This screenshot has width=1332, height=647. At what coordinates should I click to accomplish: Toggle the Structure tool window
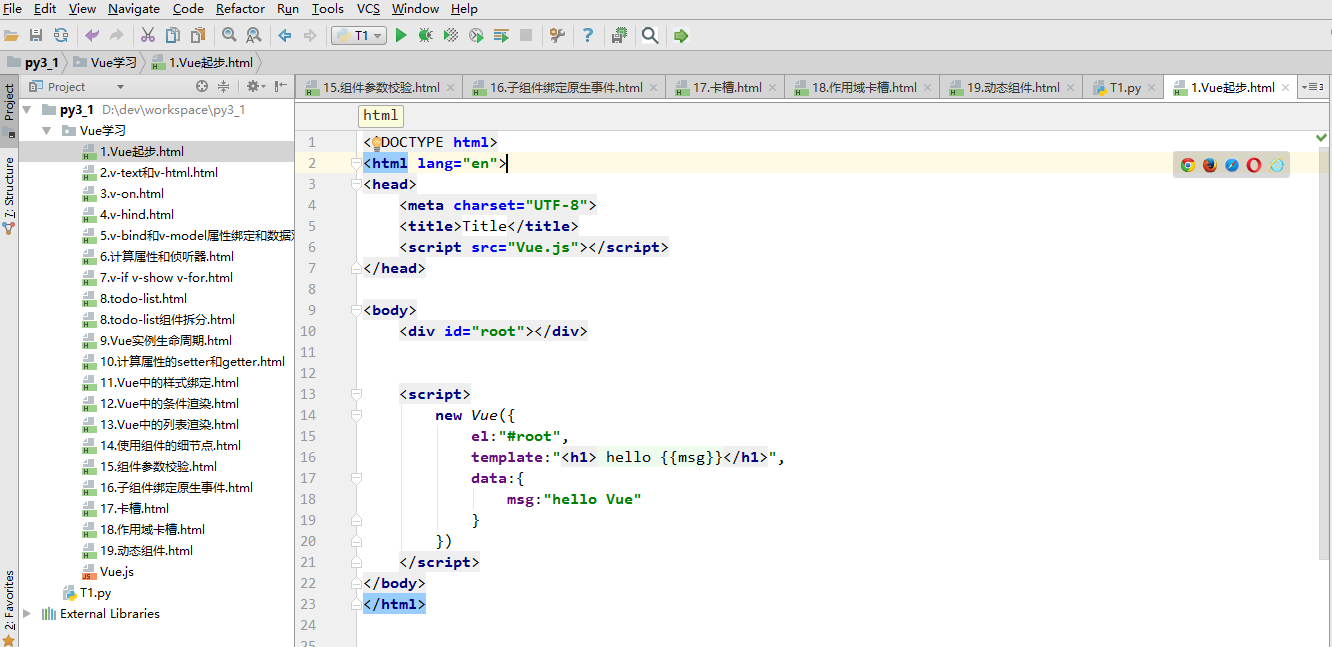click(9, 194)
